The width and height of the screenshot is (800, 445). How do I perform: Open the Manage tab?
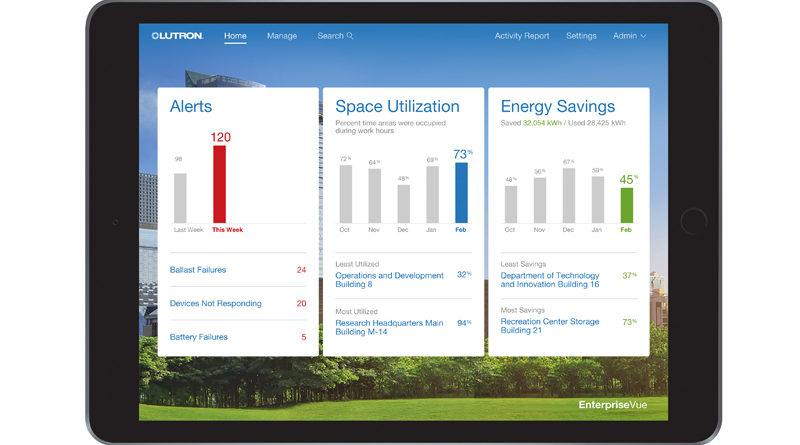click(x=282, y=36)
